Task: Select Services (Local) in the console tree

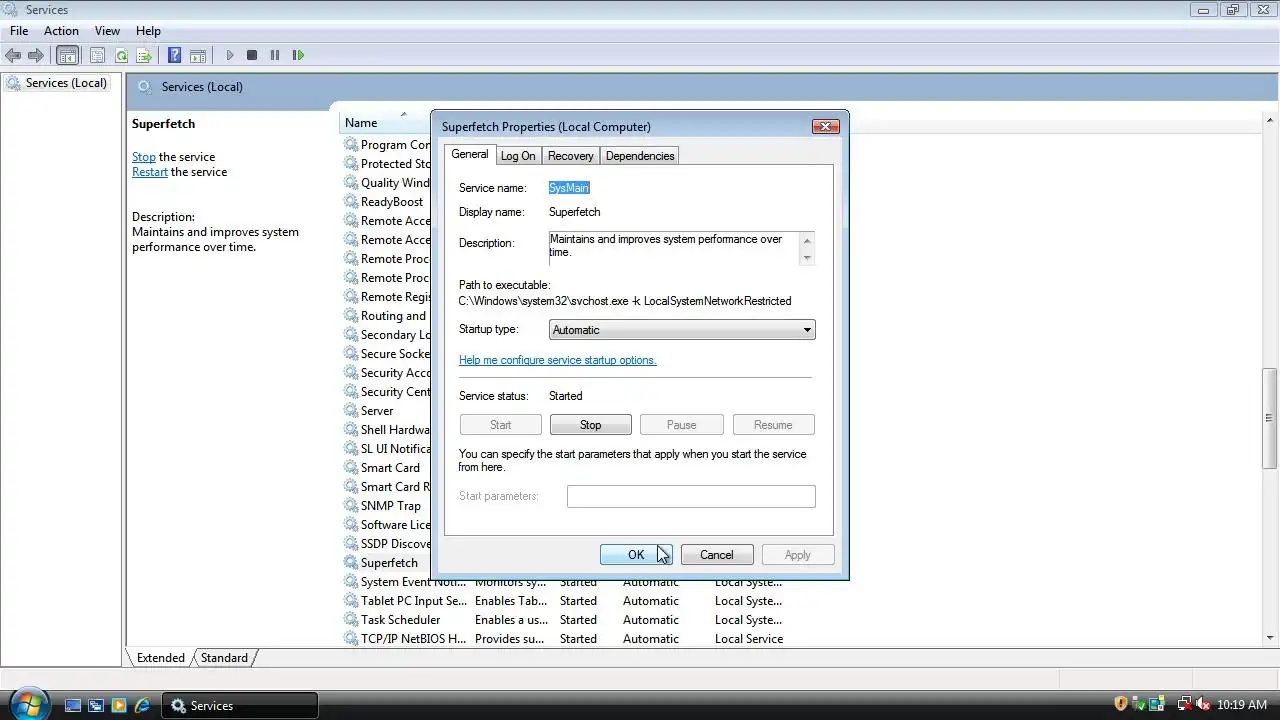Action: click(57, 83)
